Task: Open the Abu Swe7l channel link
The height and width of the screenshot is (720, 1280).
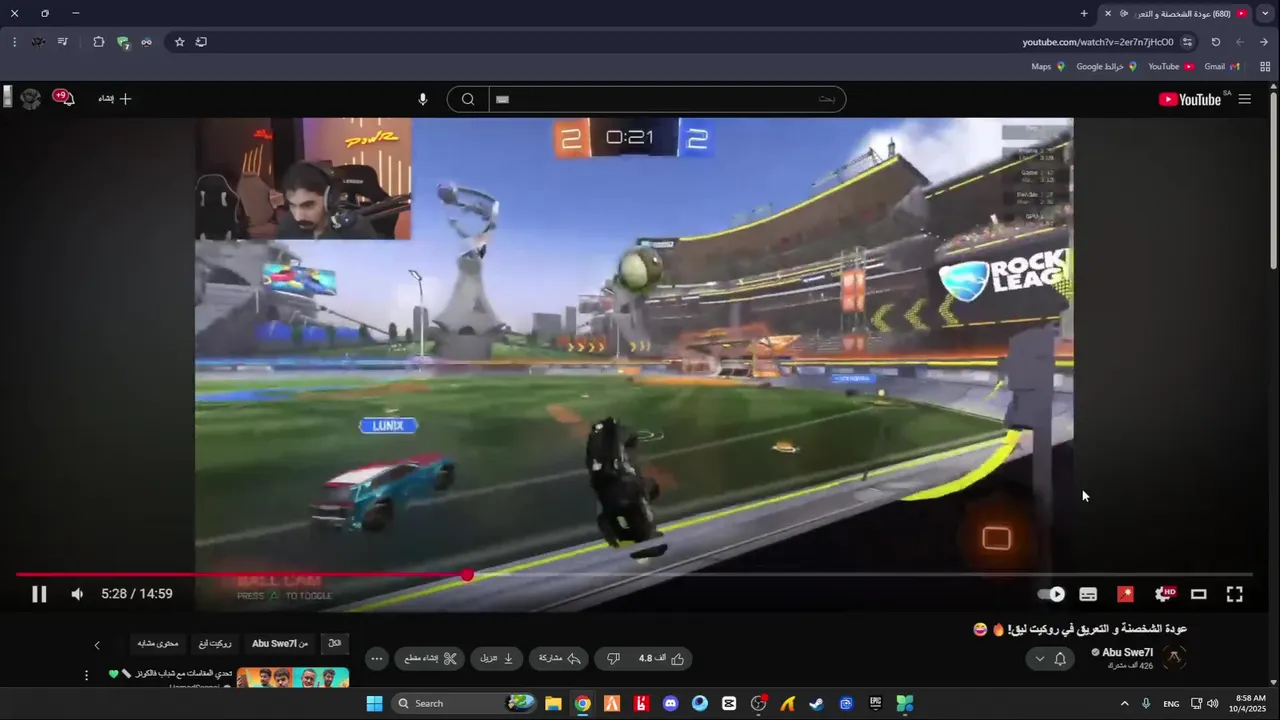Action: point(1127,652)
